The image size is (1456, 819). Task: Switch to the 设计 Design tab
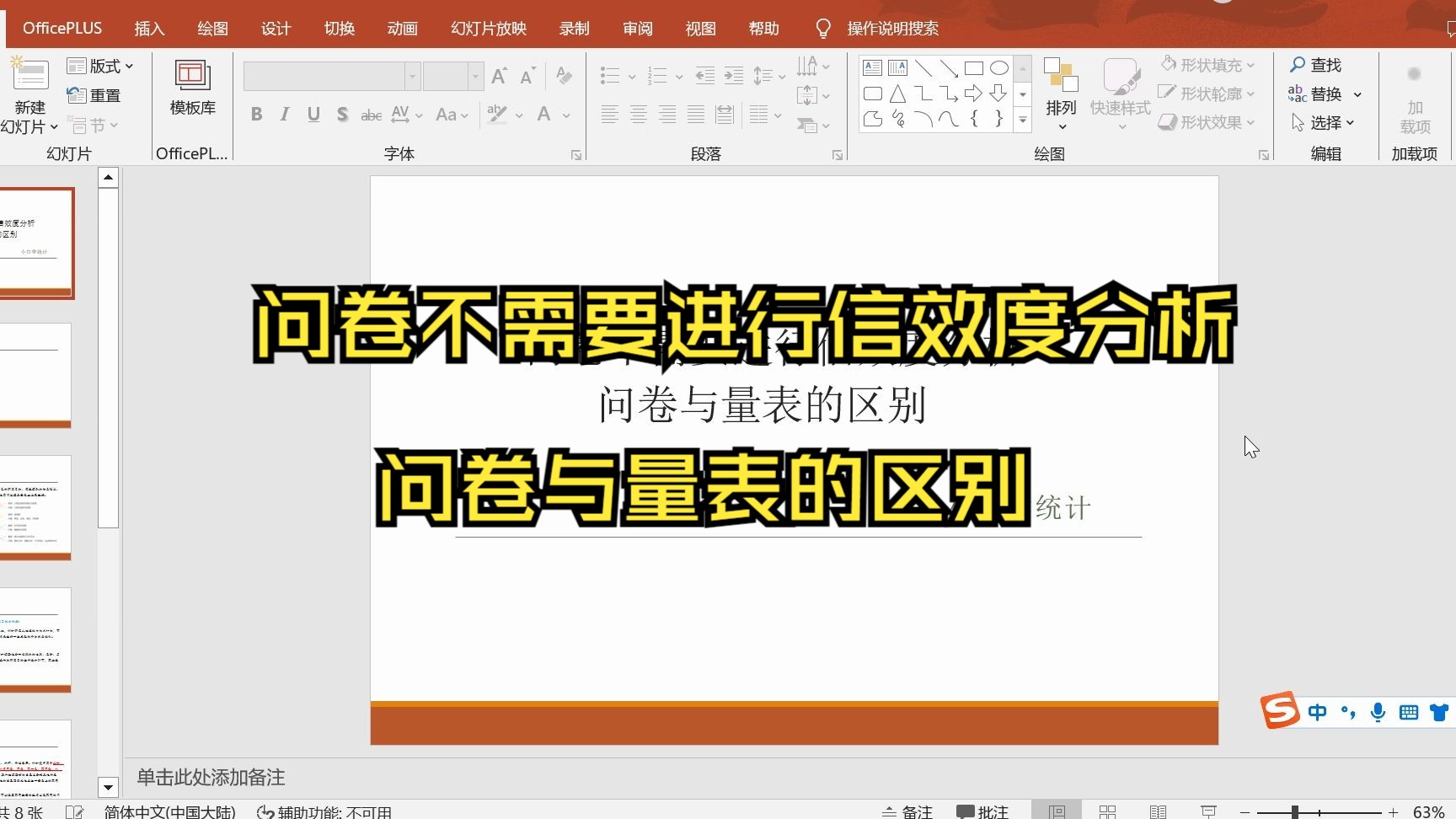276,29
